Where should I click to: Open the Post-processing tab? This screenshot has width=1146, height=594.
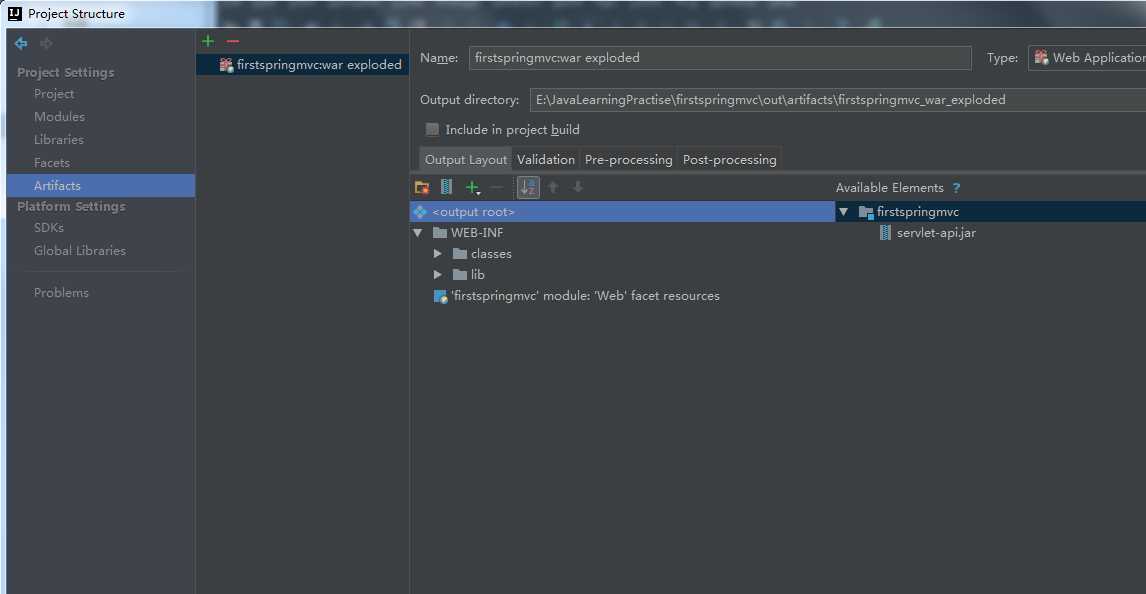[x=729, y=159]
